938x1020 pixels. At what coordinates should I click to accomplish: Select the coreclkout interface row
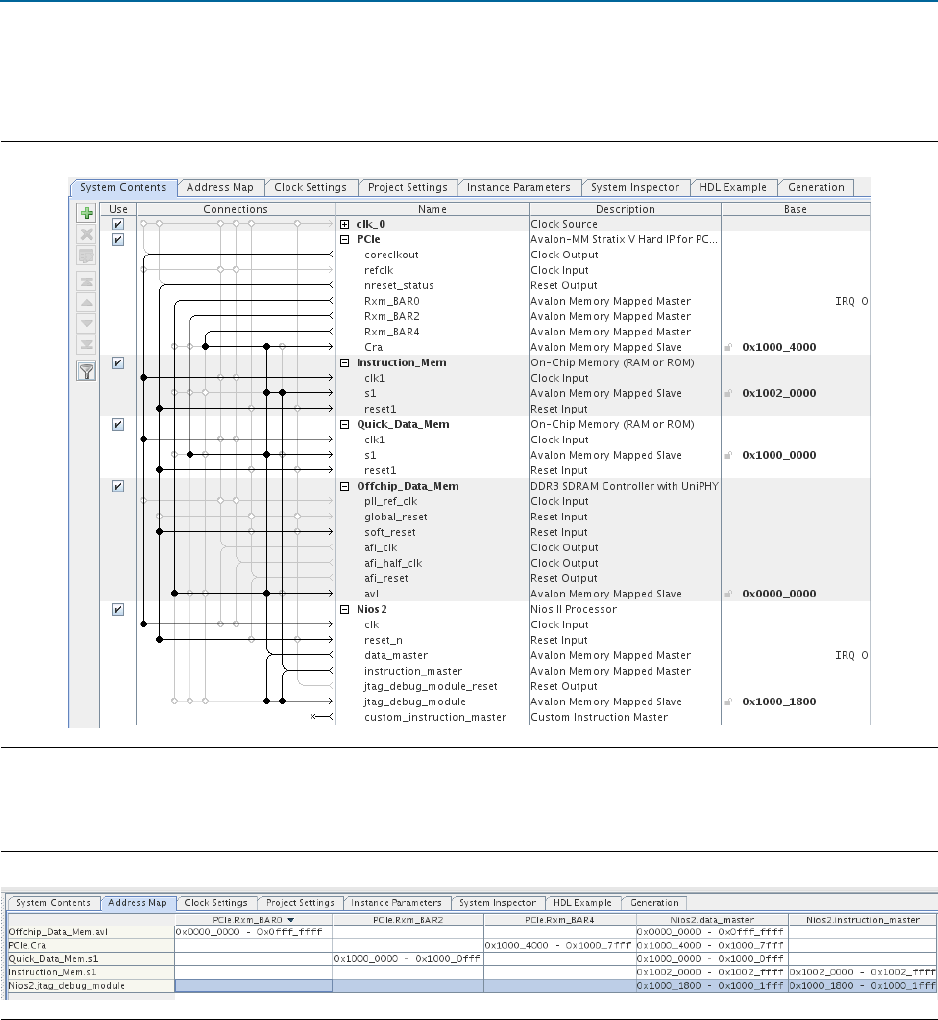[x=391, y=255]
